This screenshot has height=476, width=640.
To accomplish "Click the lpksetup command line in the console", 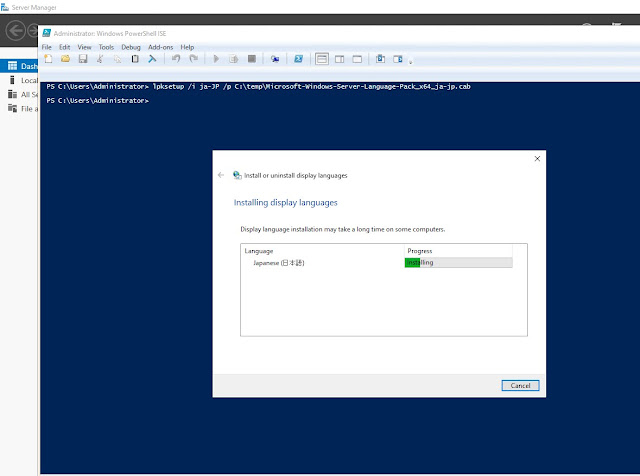I will 258,87.
